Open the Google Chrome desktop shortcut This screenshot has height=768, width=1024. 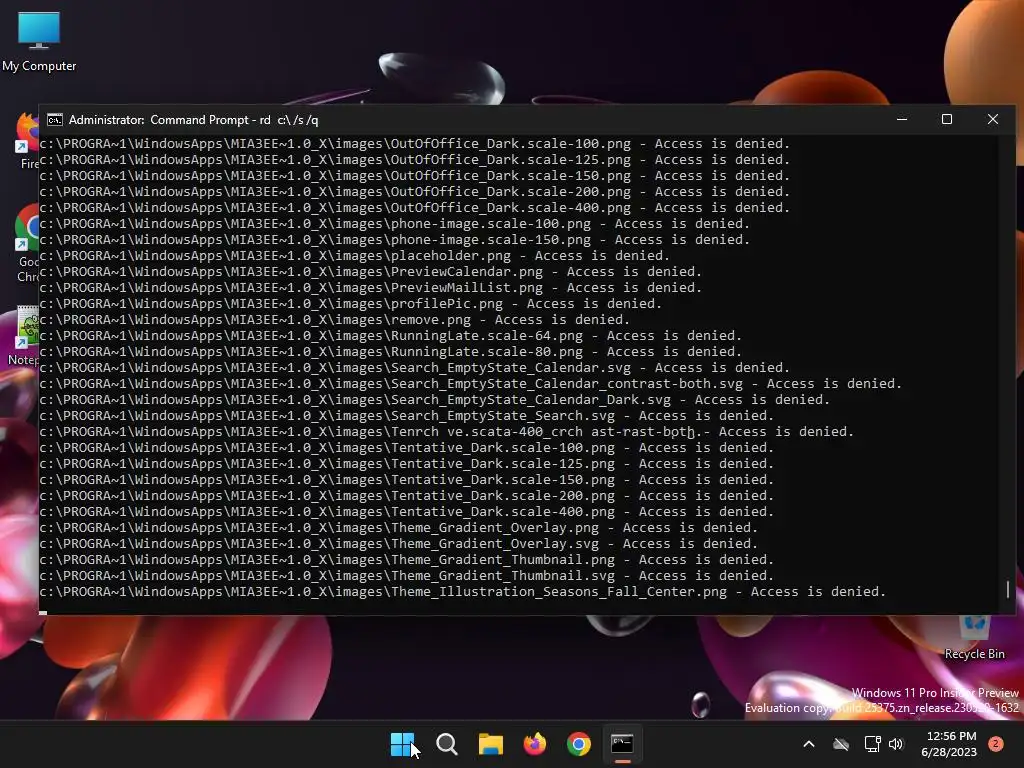[x=27, y=244]
